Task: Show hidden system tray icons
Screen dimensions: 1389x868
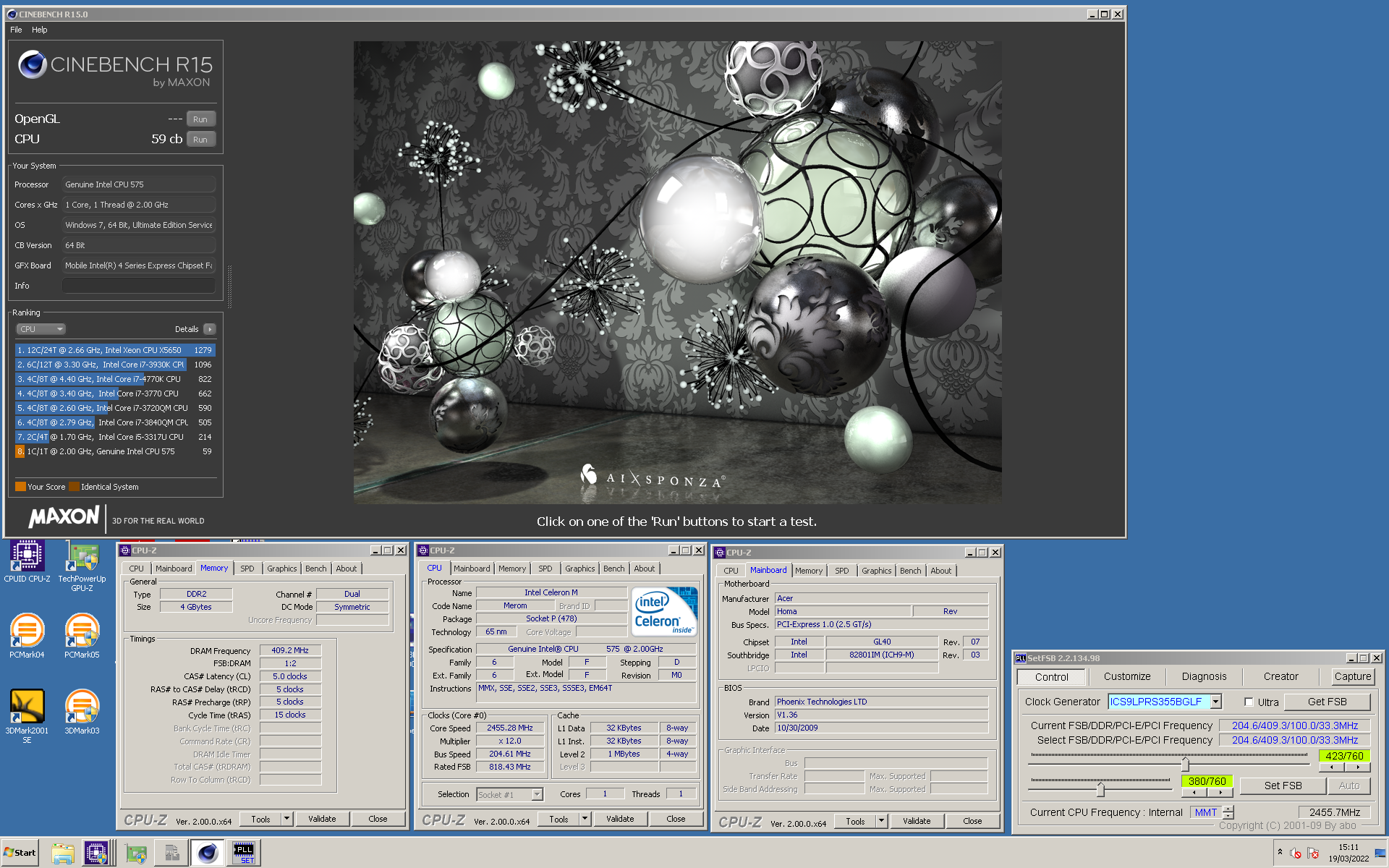Action: (x=1280, y=852)
